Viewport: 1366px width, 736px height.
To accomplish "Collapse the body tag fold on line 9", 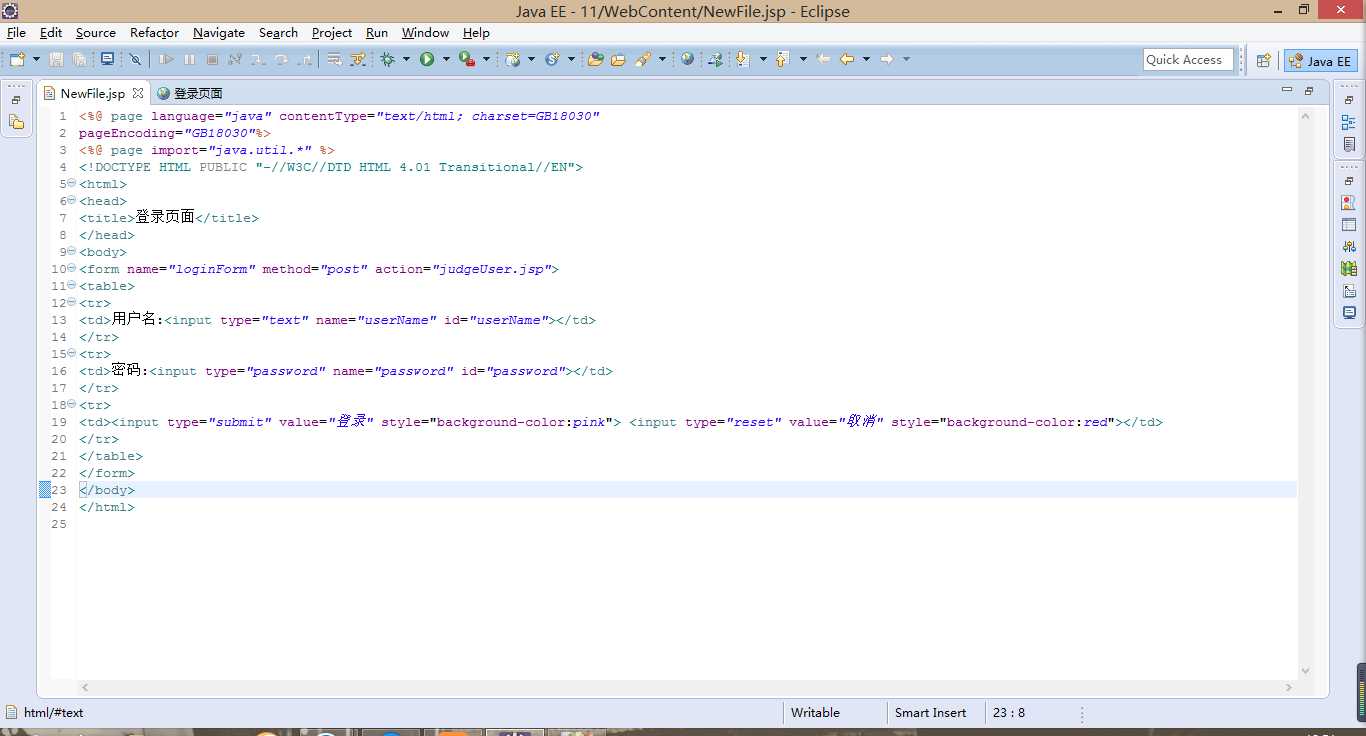I will tap(71, 252).
